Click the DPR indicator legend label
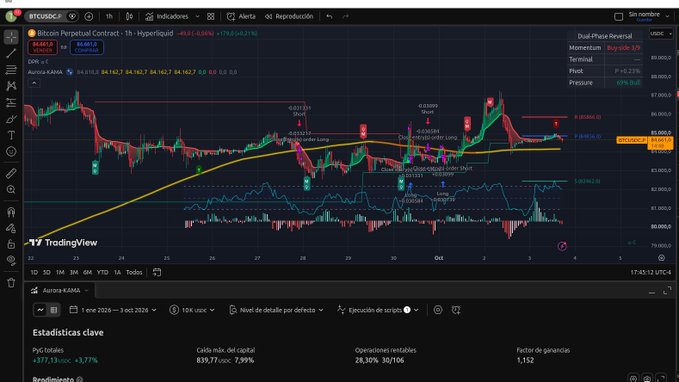 click(x=34, y=62)
